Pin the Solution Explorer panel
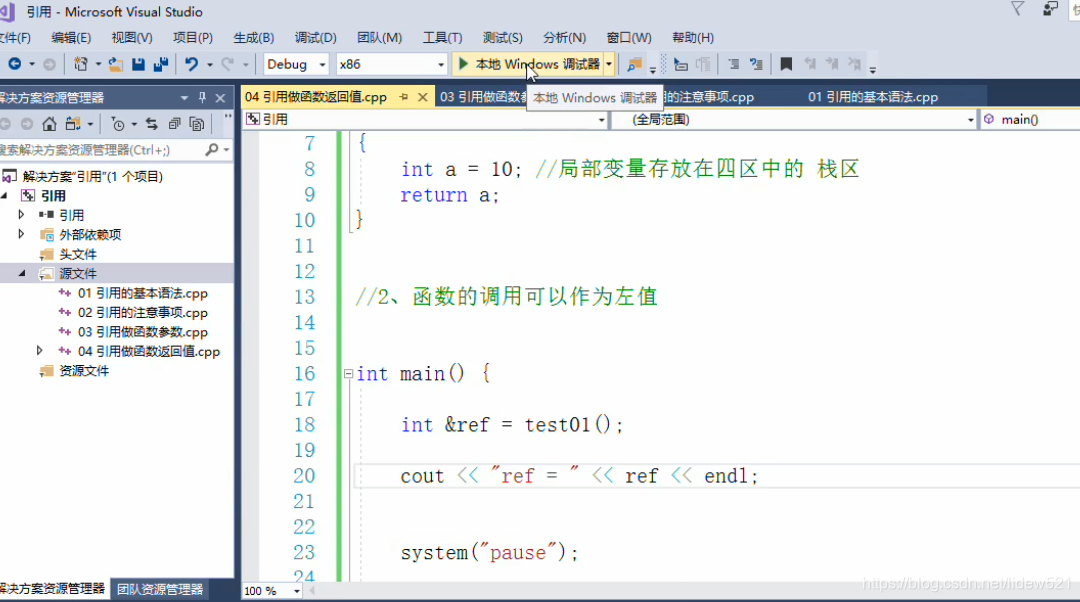1080x602 pixels. pyautogui.click(x=202, y=97)
